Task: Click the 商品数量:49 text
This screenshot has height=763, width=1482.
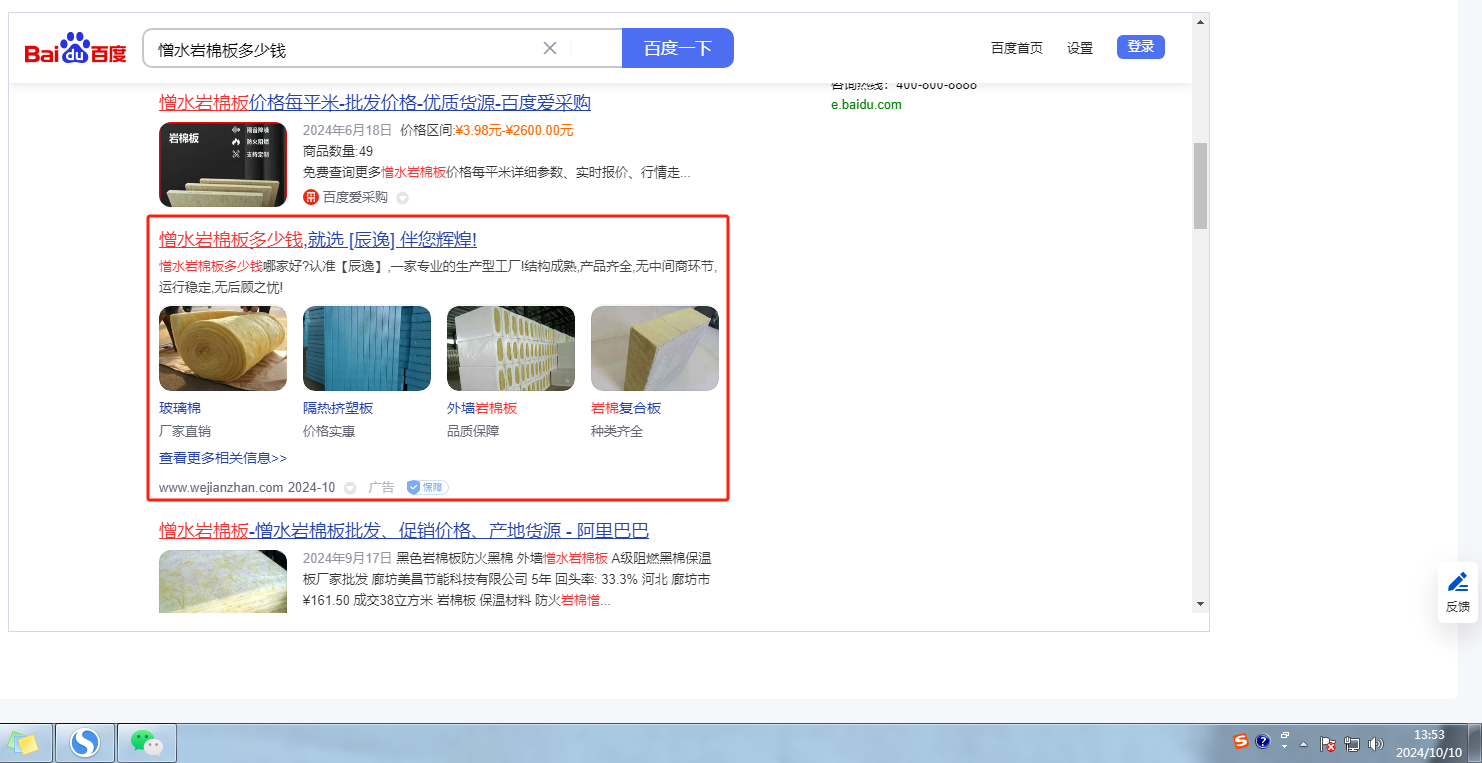Action: [x=338, y=151]
